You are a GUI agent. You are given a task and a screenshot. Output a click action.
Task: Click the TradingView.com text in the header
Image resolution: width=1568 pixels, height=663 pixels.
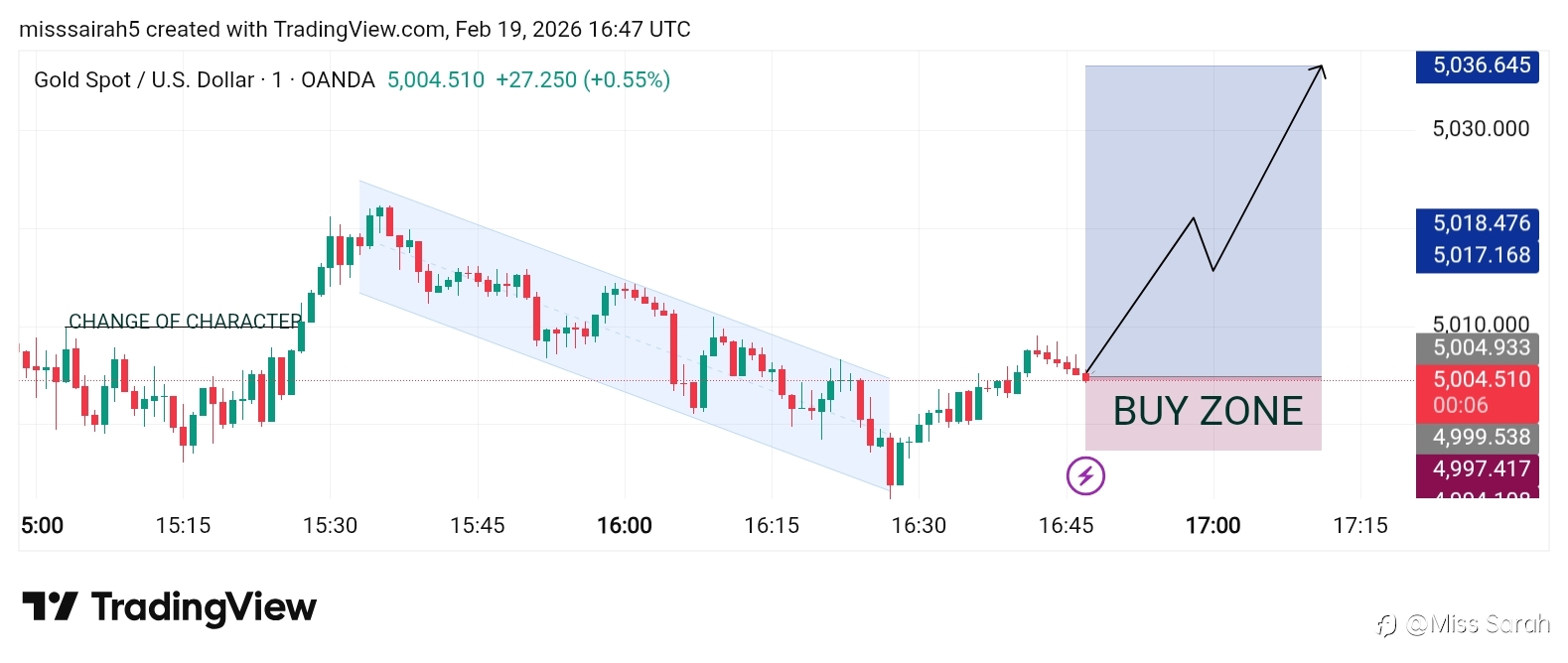click(359, 30)
